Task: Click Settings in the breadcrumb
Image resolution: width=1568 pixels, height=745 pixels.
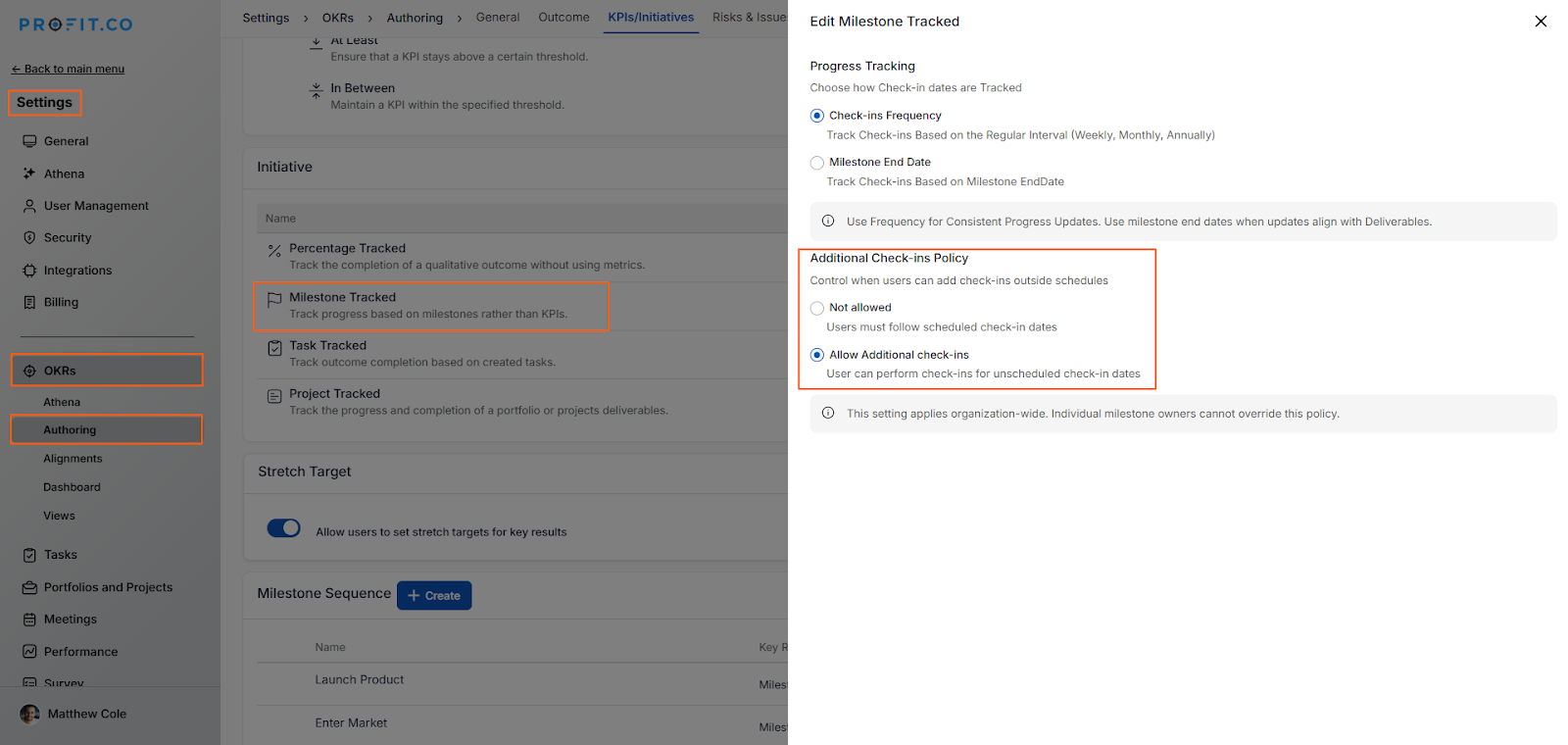Action: coord(266,18)
